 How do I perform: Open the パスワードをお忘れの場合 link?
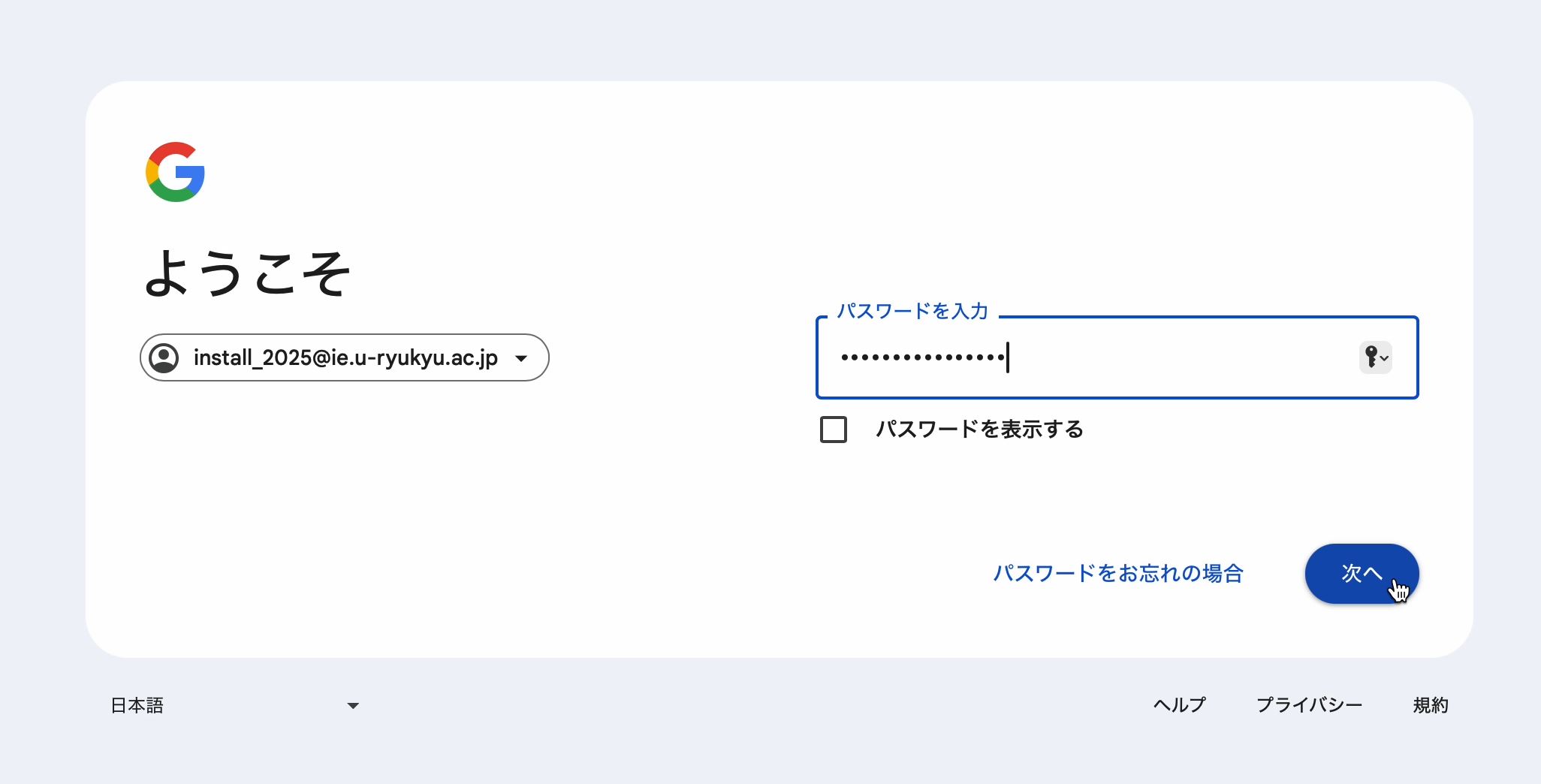tap(1118, 574)
